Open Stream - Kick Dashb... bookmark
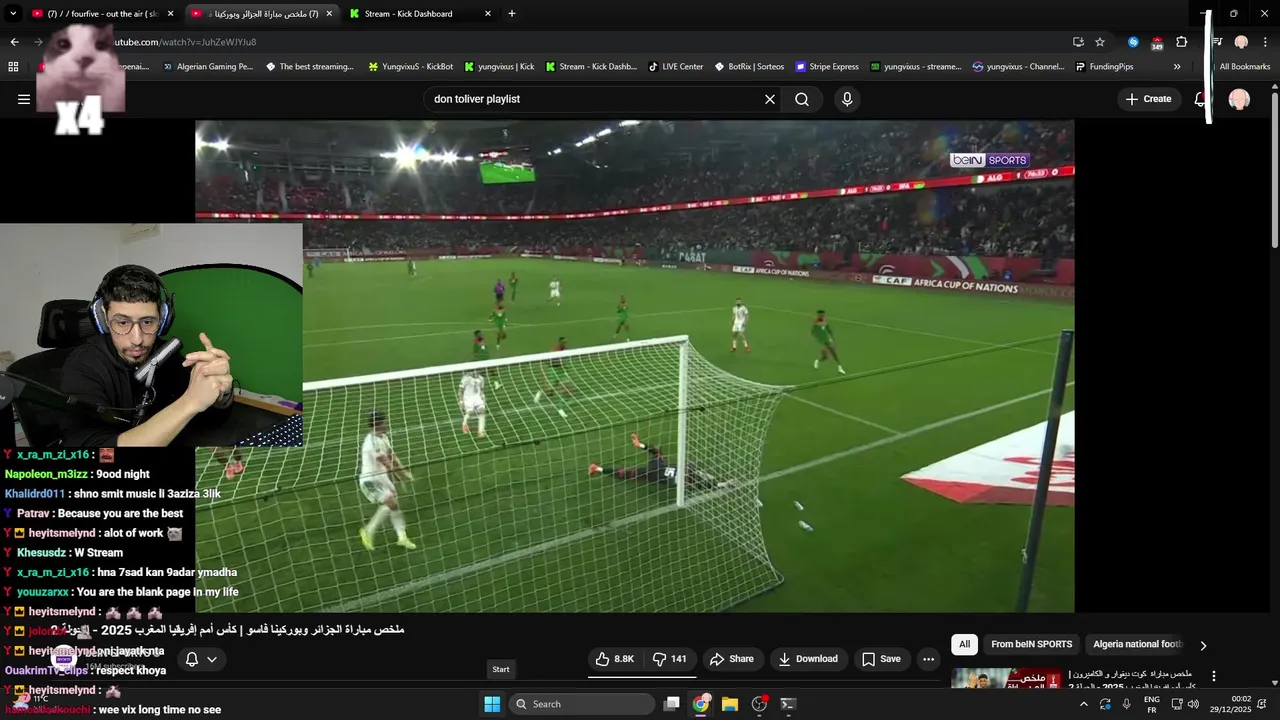 coord(591,67)
